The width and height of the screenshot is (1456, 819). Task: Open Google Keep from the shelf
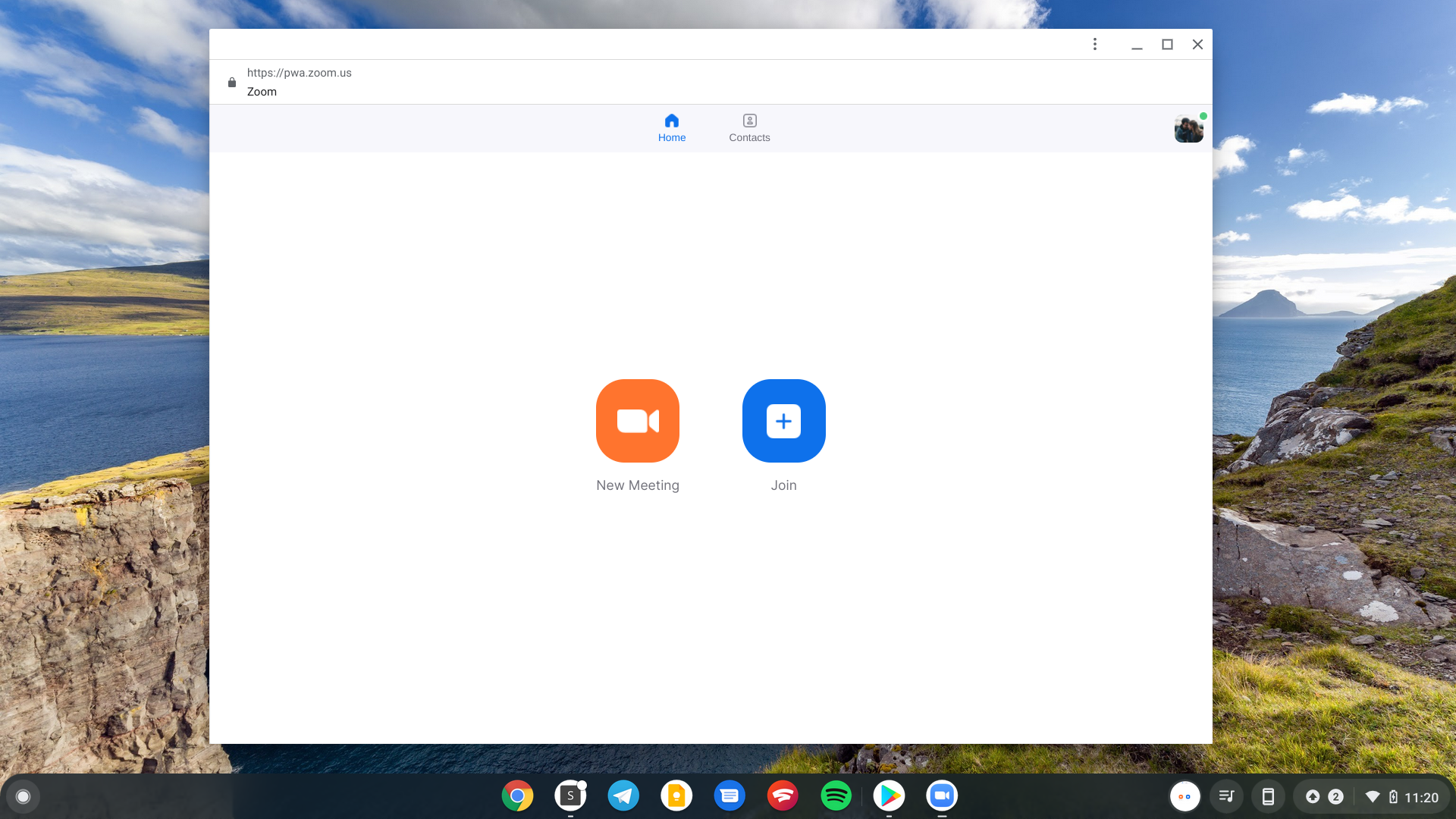click(676, 795)
